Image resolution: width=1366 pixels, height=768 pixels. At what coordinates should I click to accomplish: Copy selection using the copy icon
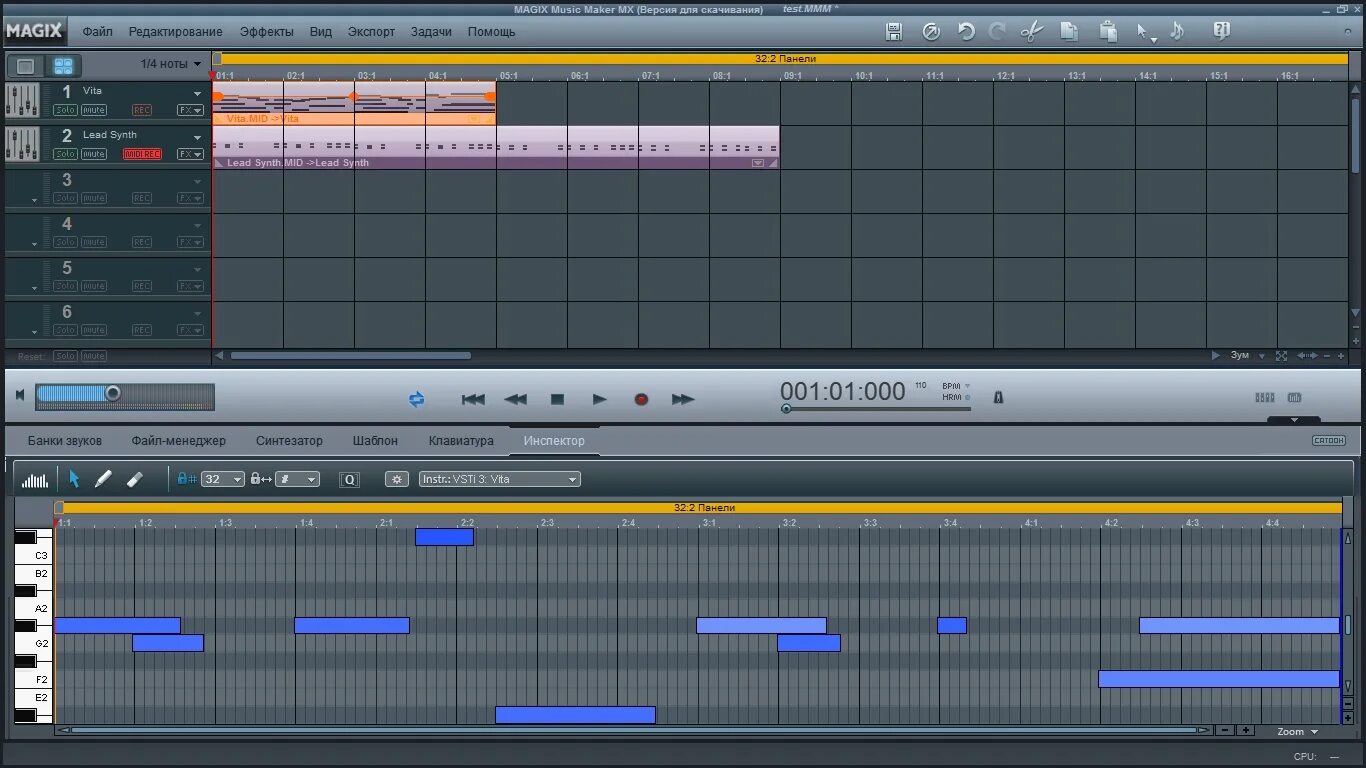[x=1069, y=32]
